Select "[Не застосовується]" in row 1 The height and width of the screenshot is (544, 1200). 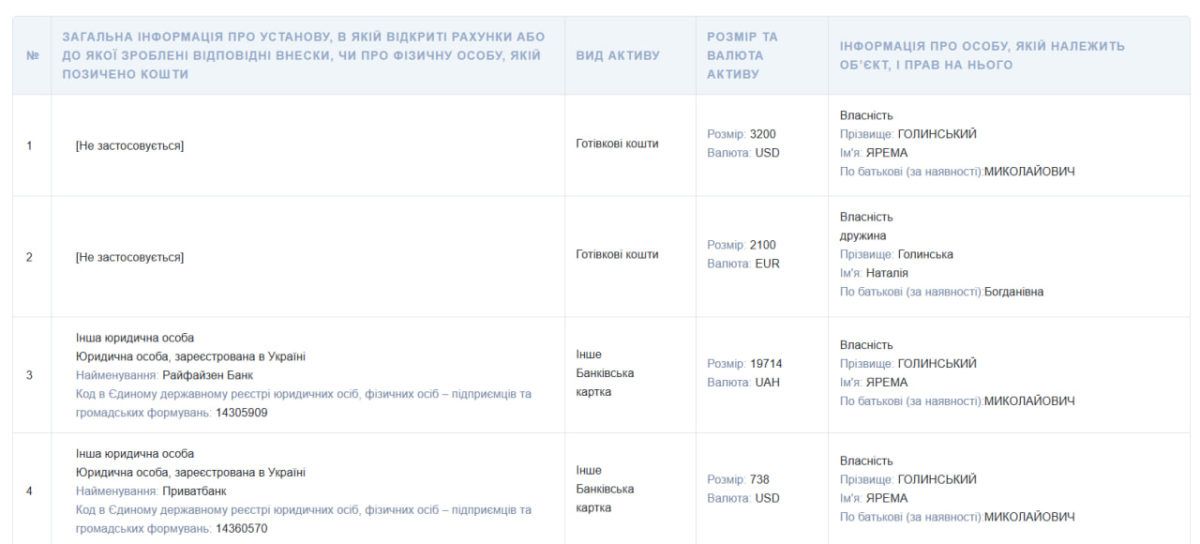tap(130, 146)
